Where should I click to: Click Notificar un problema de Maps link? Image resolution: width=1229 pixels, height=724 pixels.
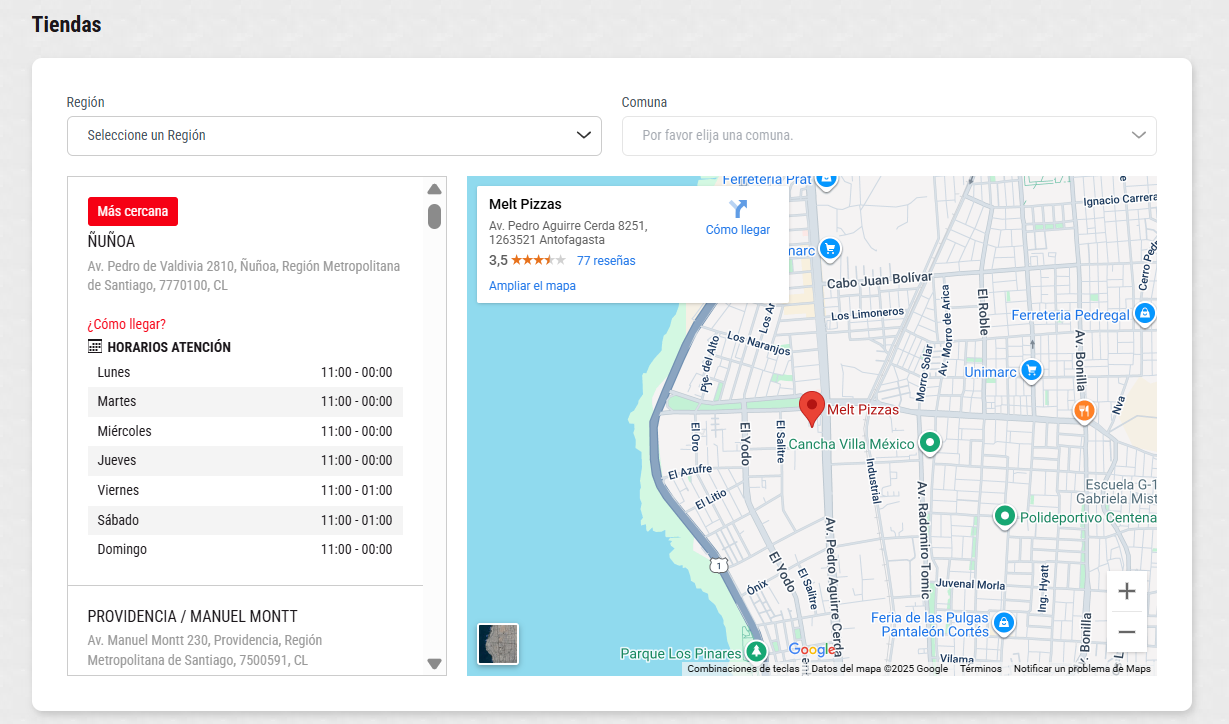pyautogui.click(x=1082, y=669)
